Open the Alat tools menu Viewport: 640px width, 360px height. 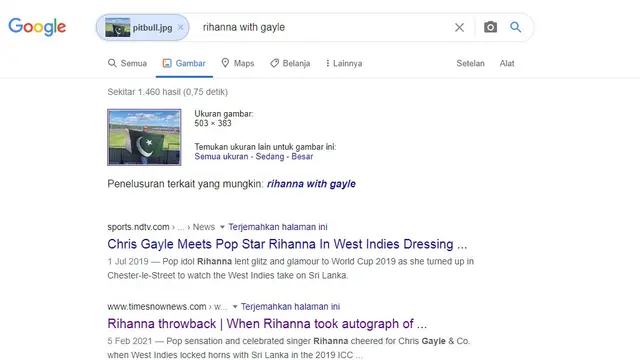coord(507,63)
